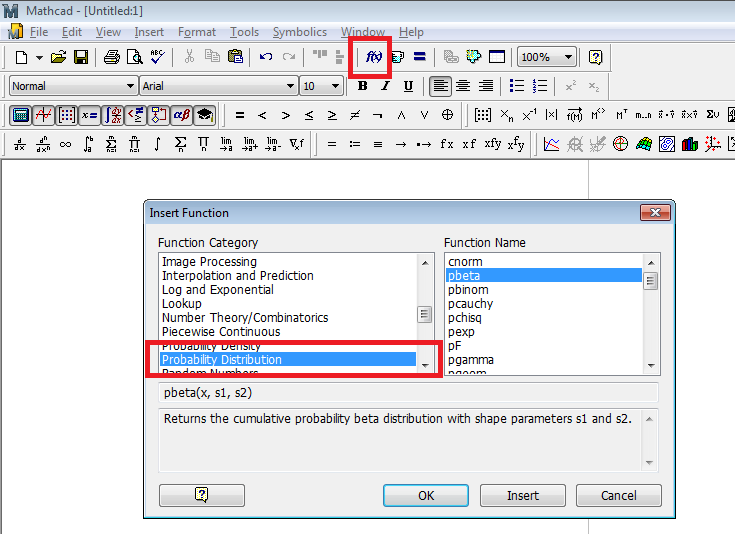This screenshot has width=741, height=534.
Task: Undo the last action
Action: pos(266,57)
